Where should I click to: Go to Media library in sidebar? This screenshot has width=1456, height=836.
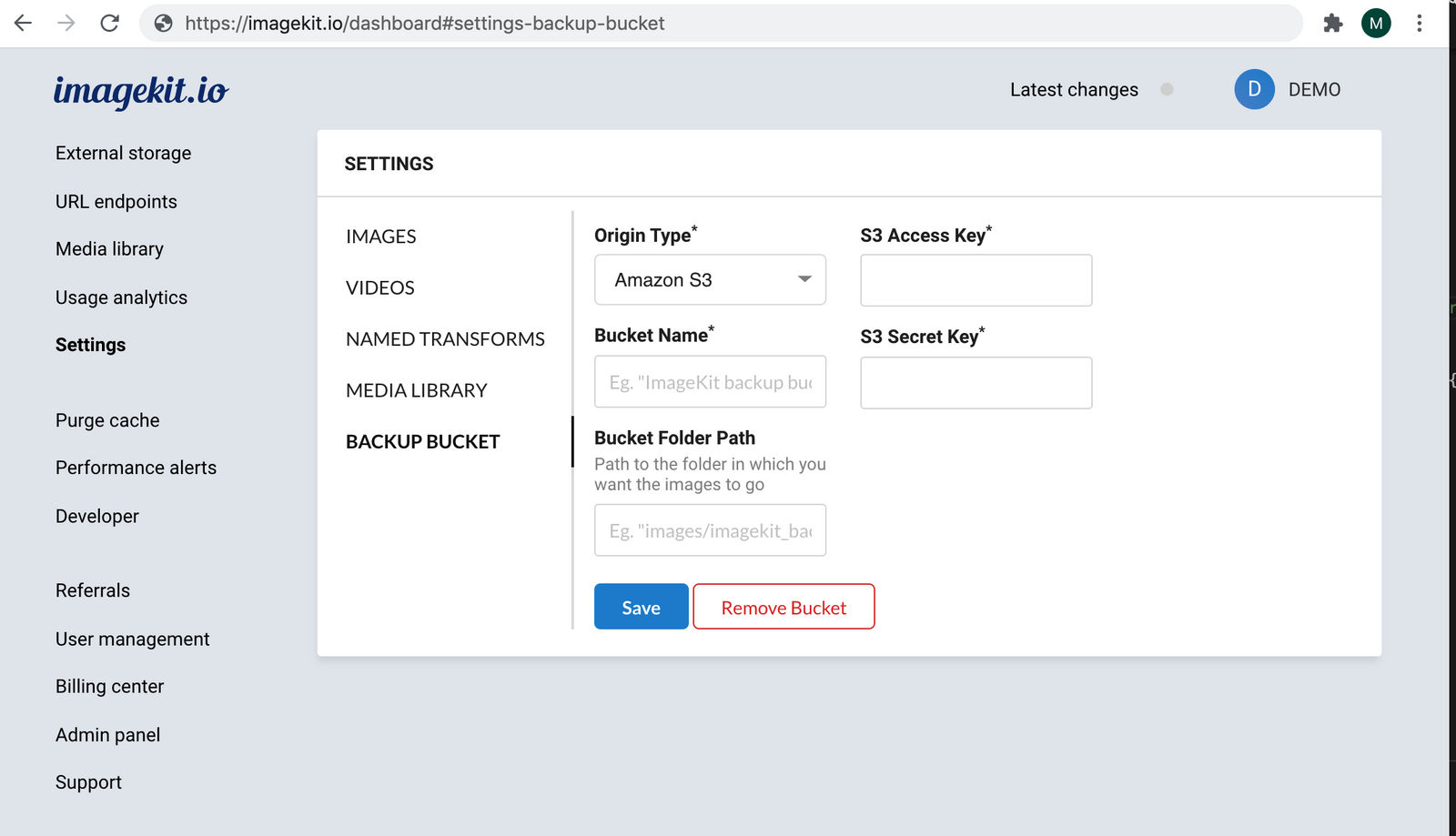click(109, 249)
